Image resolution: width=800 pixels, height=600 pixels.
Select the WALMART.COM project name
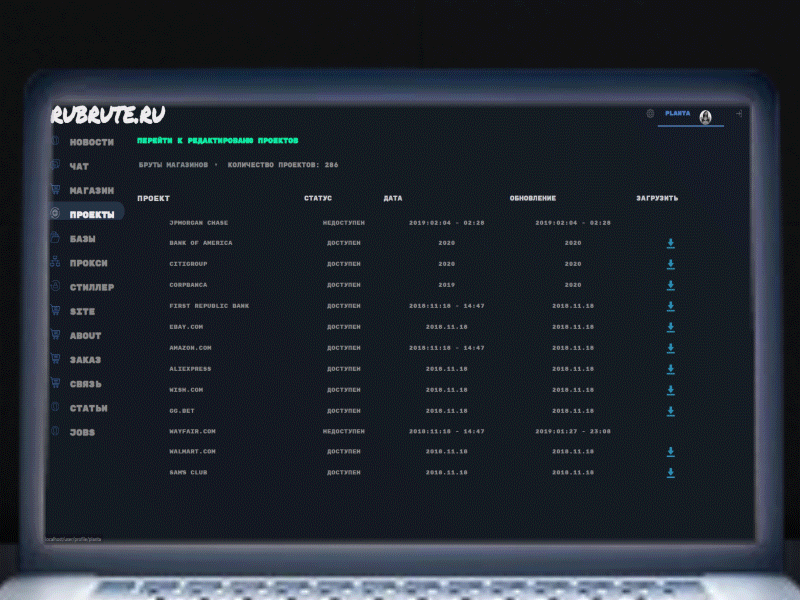pyautogui.click(x=192, y=451)
